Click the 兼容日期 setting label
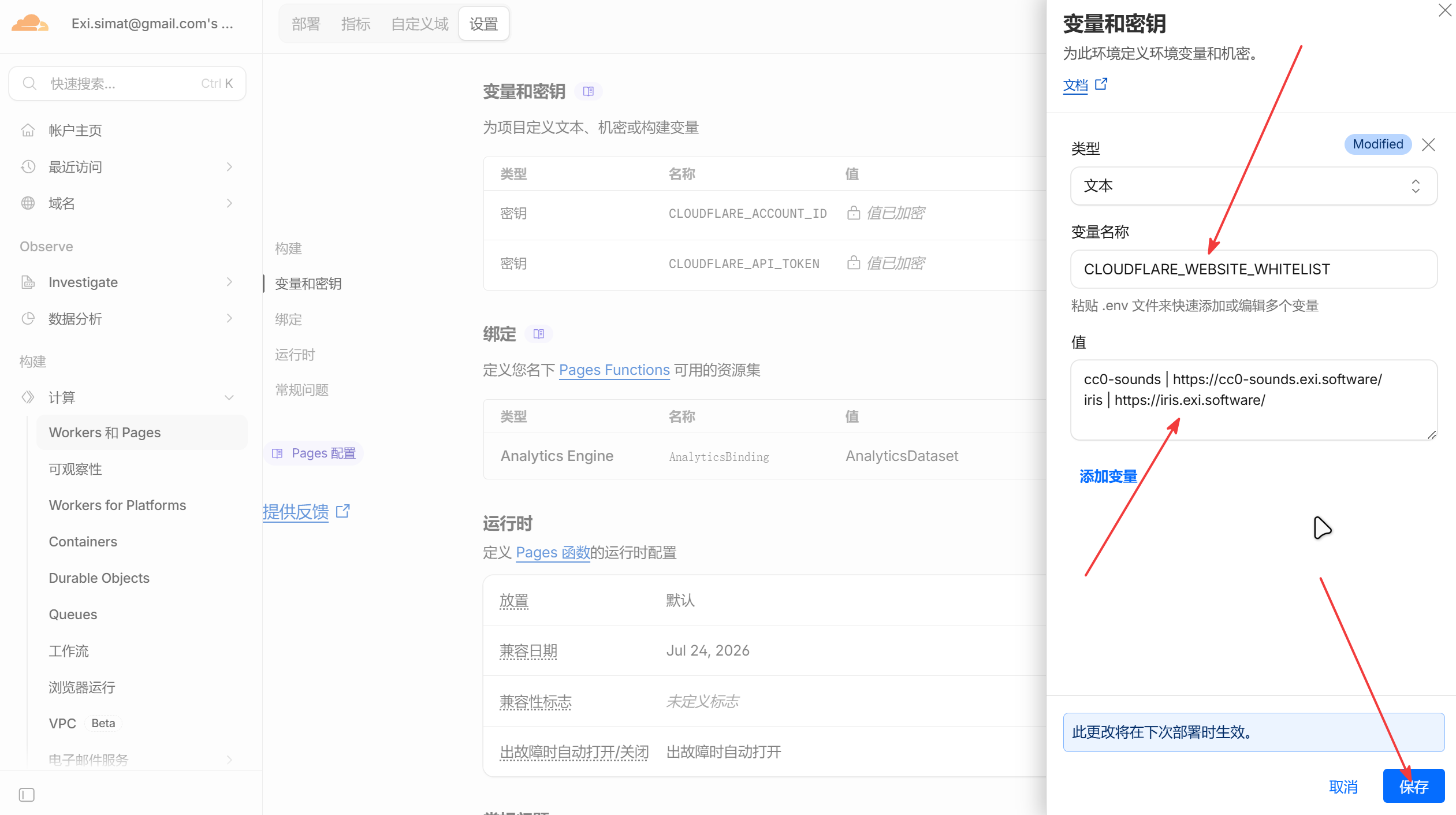 (528, 651)
